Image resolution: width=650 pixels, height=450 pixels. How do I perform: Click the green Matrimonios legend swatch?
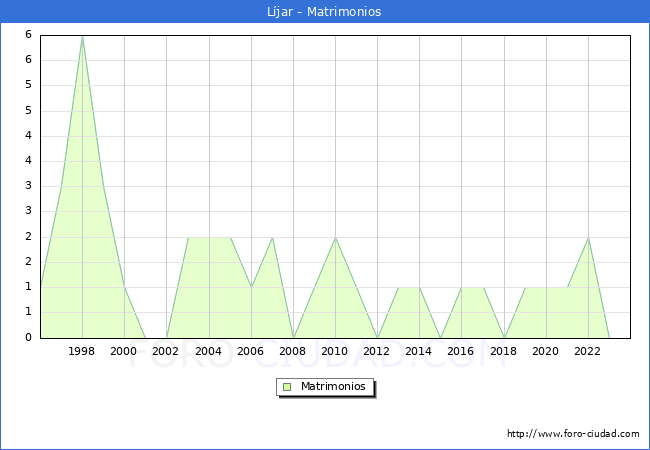point(287,387)
